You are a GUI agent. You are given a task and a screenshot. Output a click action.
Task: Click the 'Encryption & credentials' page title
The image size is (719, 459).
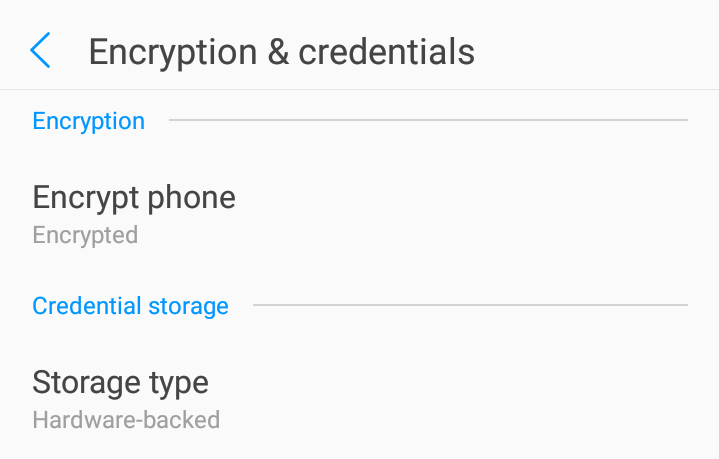(281, 50)
